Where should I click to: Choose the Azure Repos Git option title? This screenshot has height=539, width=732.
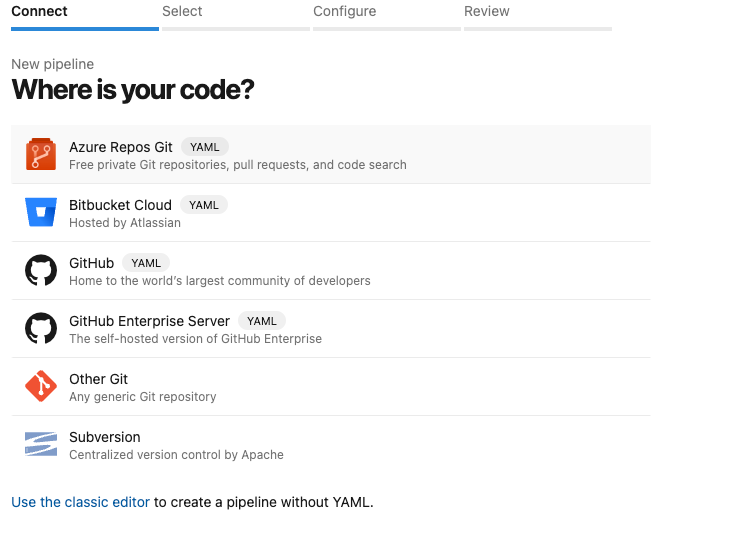[121, 147]
